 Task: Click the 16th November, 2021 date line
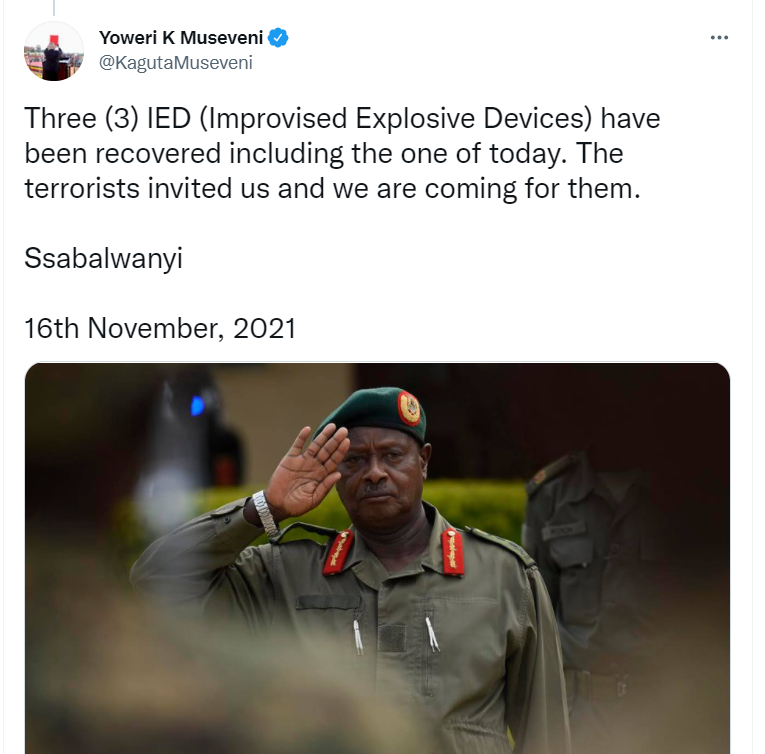coord(160,328)
